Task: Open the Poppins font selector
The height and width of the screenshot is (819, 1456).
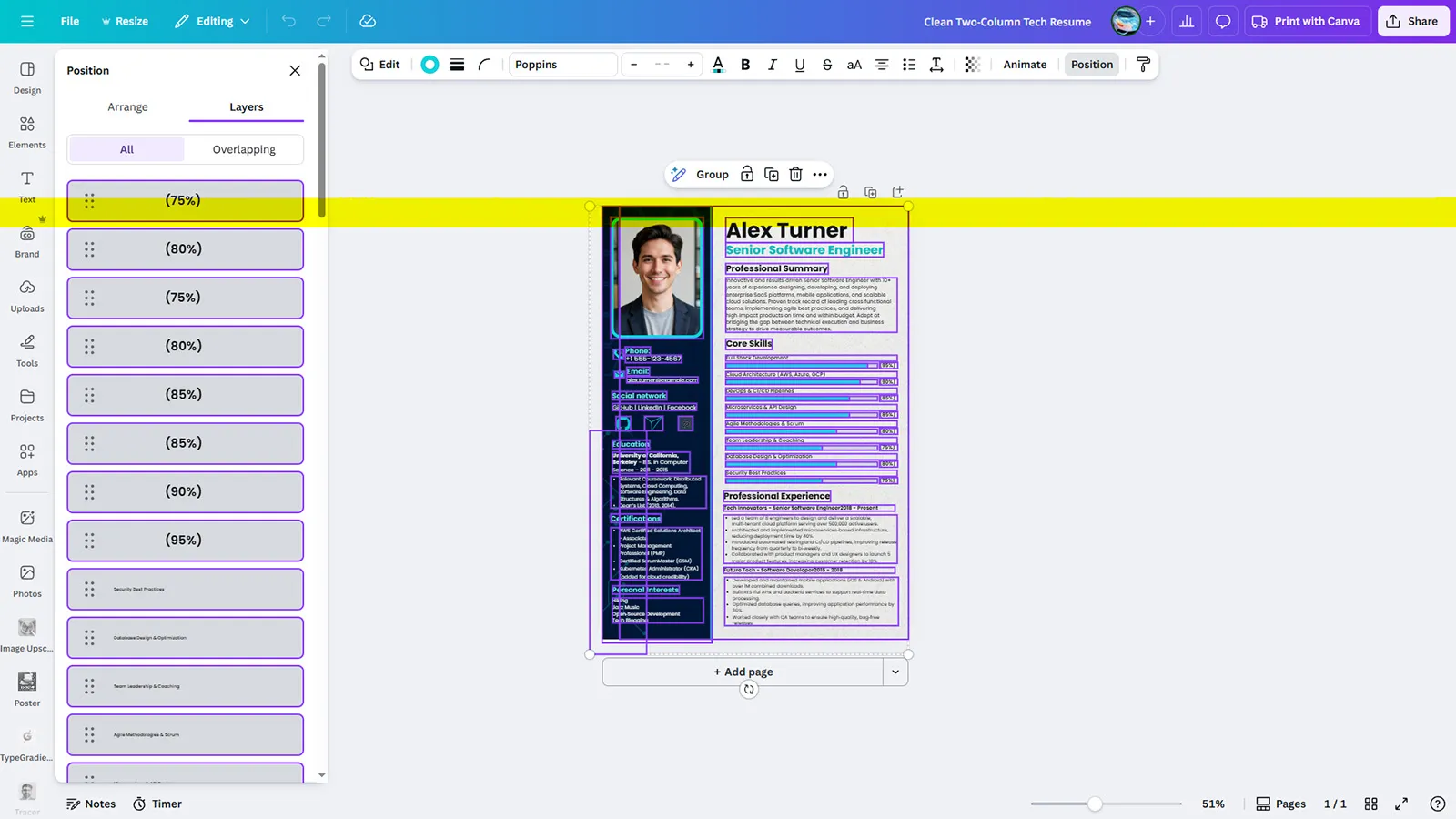Action: pos(562,65)
